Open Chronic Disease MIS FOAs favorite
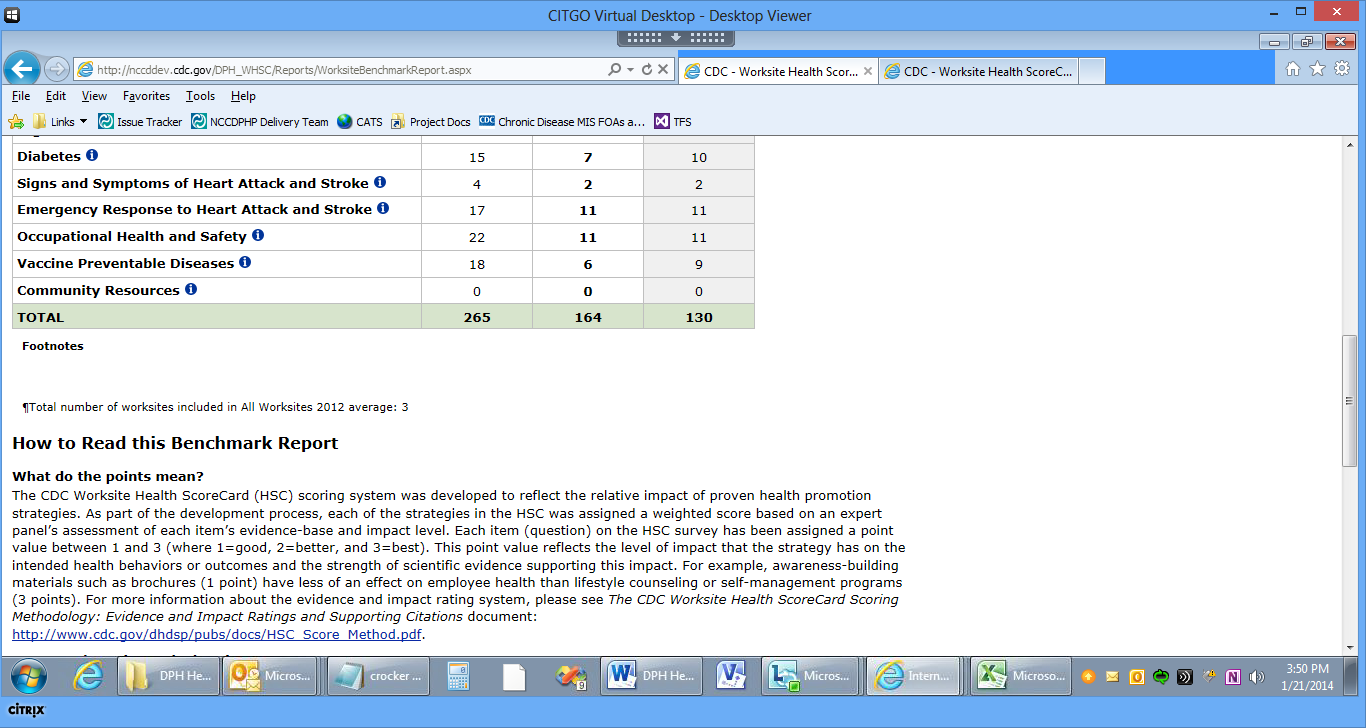This screenshot has width=1366, height=728. (562, 122)
